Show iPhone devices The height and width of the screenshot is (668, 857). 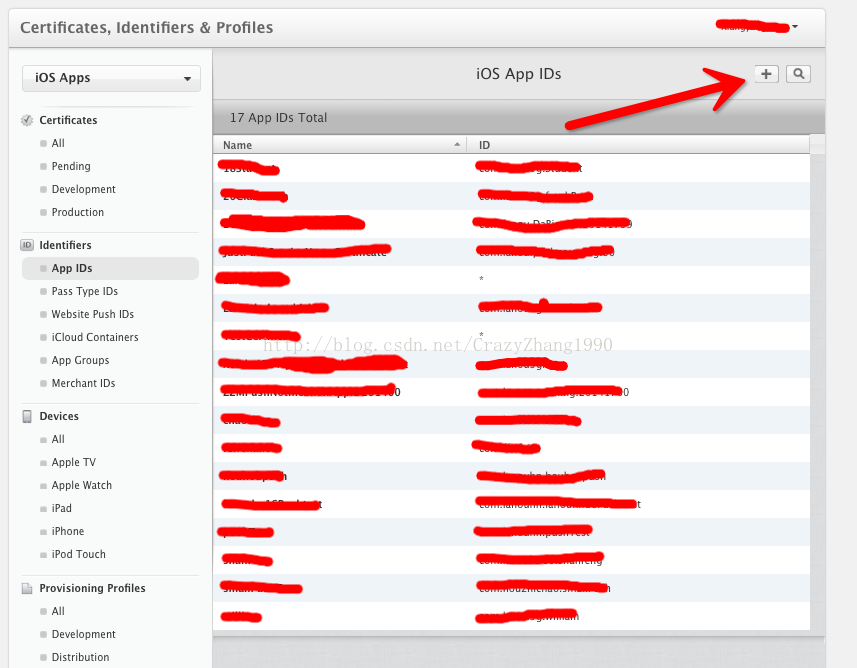pos(68,531)
